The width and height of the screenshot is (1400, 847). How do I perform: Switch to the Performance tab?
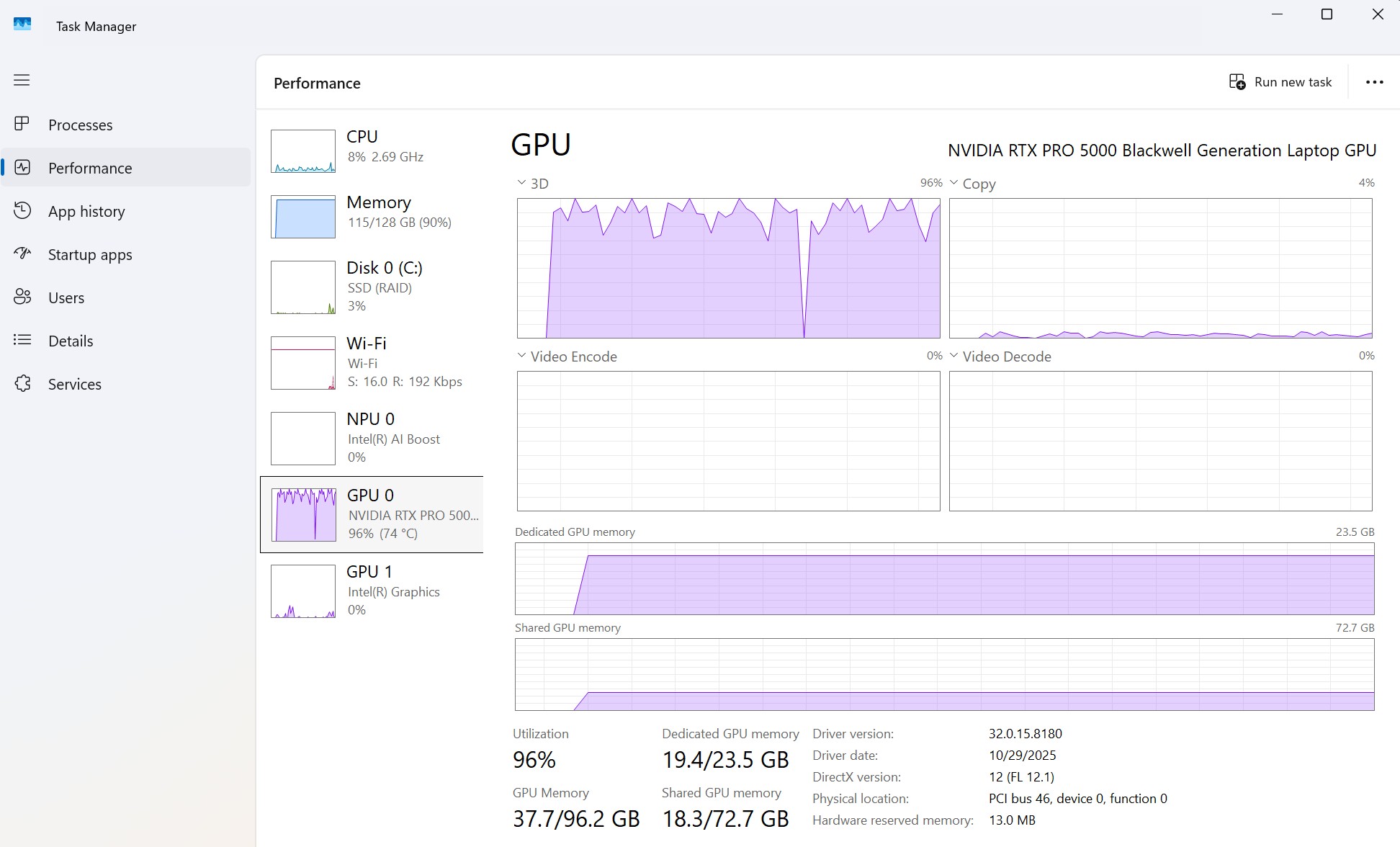90,168
